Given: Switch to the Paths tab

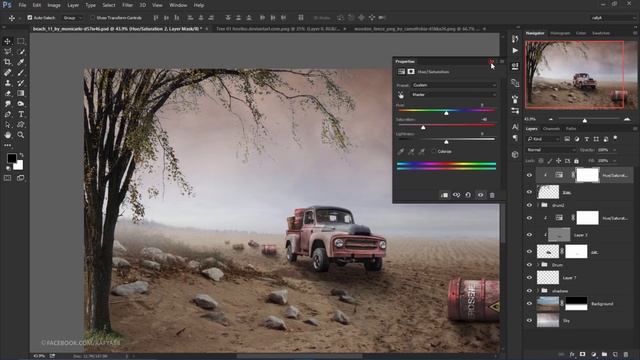Looking at the screenshot, I should 571,129.
